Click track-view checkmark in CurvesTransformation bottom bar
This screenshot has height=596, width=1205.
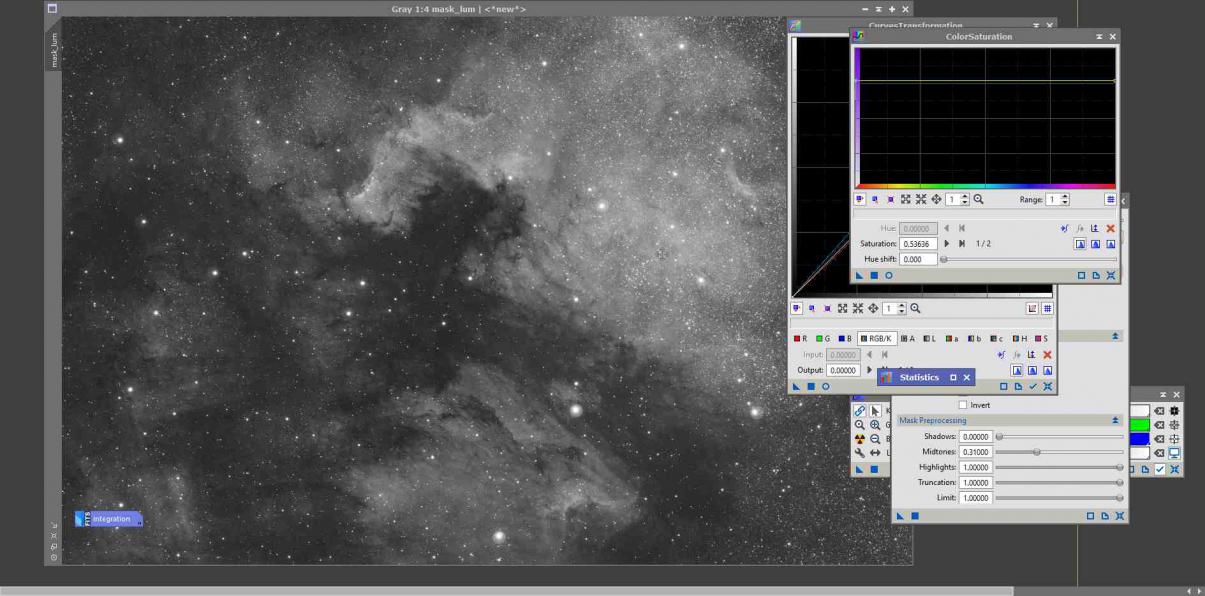(1033, 386)
